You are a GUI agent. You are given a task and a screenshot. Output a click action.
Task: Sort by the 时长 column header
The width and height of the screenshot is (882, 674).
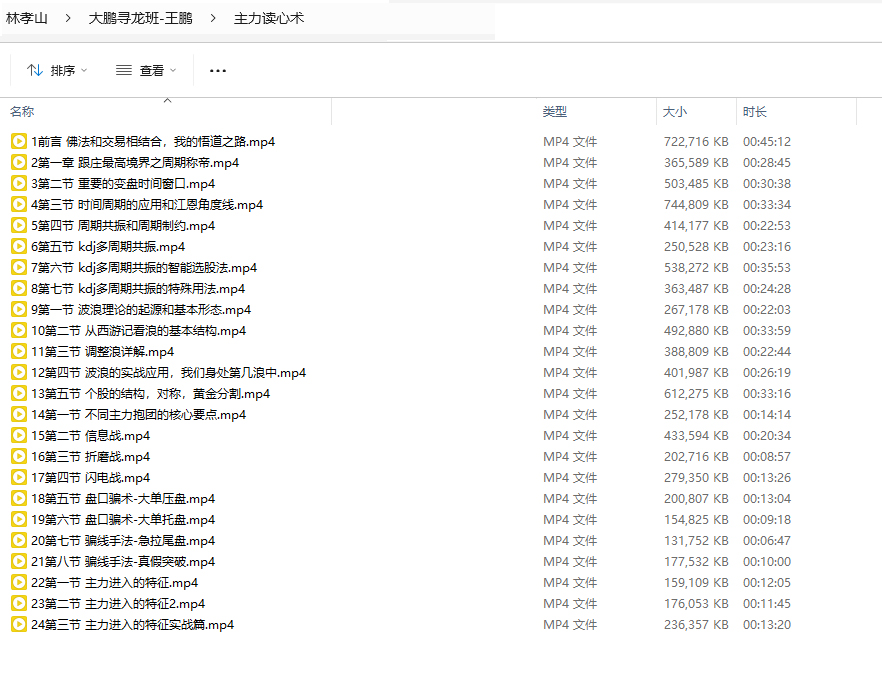pyautogui.click(x=755, y=112)
